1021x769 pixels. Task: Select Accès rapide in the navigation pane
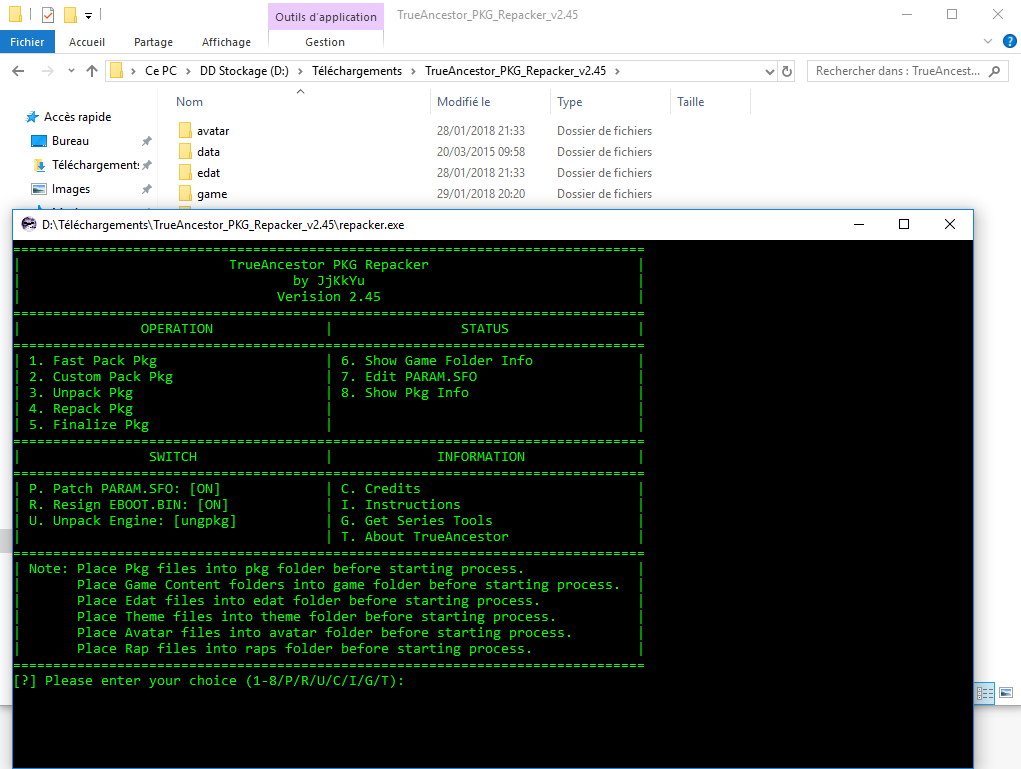pyautogui.click(x=77, y=117)
